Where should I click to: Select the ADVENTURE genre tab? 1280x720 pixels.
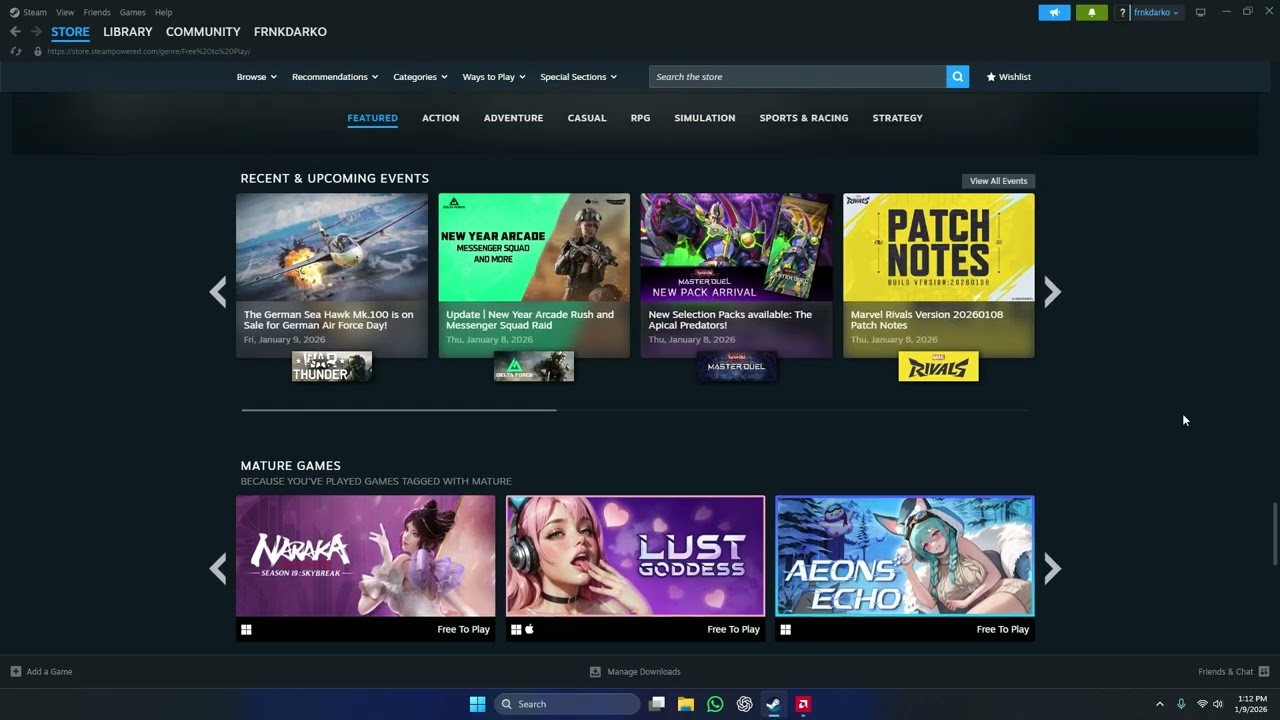point(513,118)
